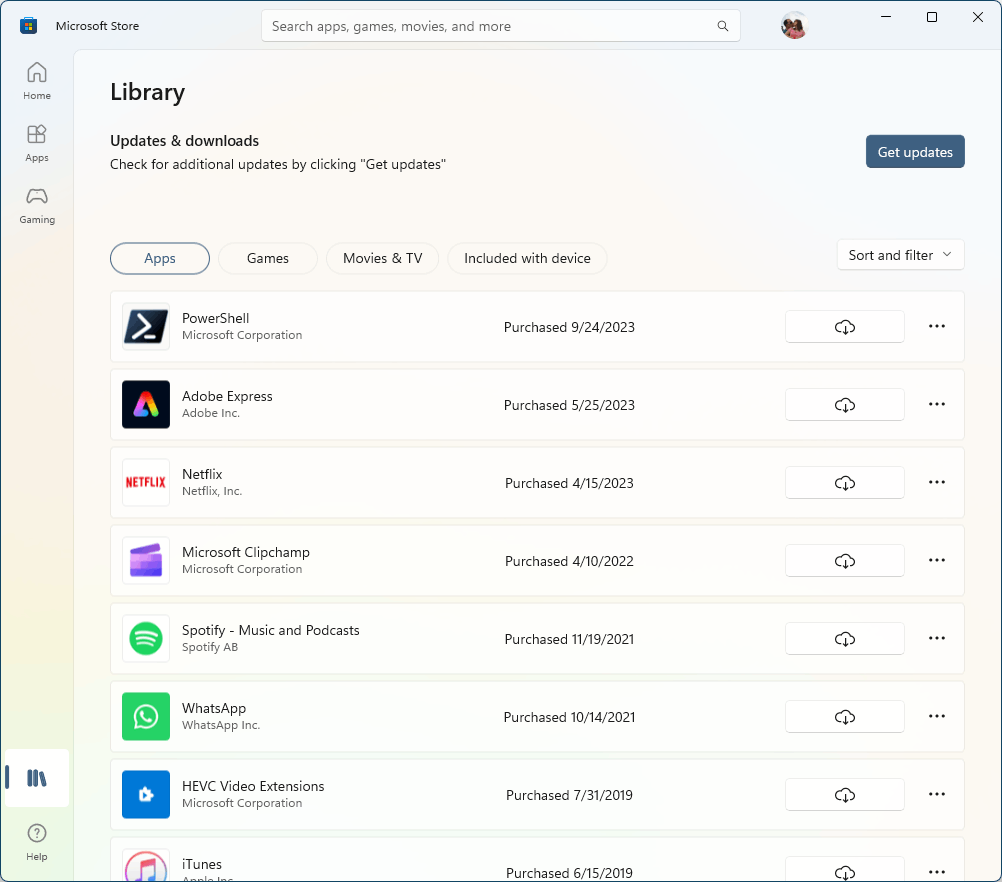The height and width of the screenshot is (882, 1002).
Task: Switch to the Games tab
Action: click(x=268, y=258)
